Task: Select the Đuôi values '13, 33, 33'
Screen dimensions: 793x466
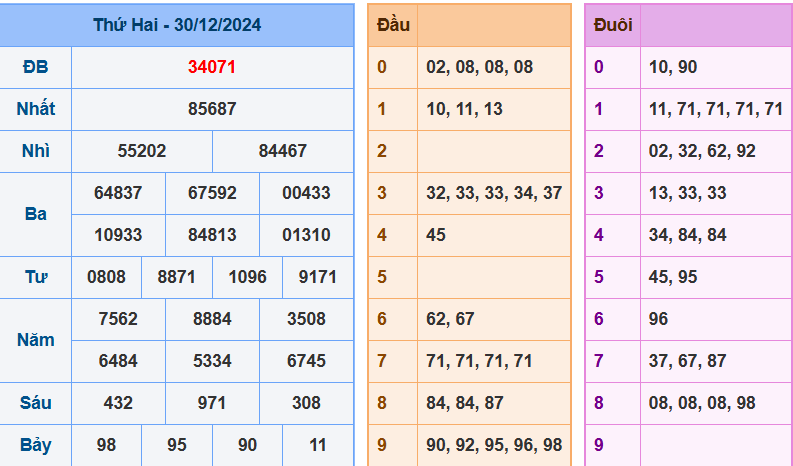Action: tap(687, 193)
